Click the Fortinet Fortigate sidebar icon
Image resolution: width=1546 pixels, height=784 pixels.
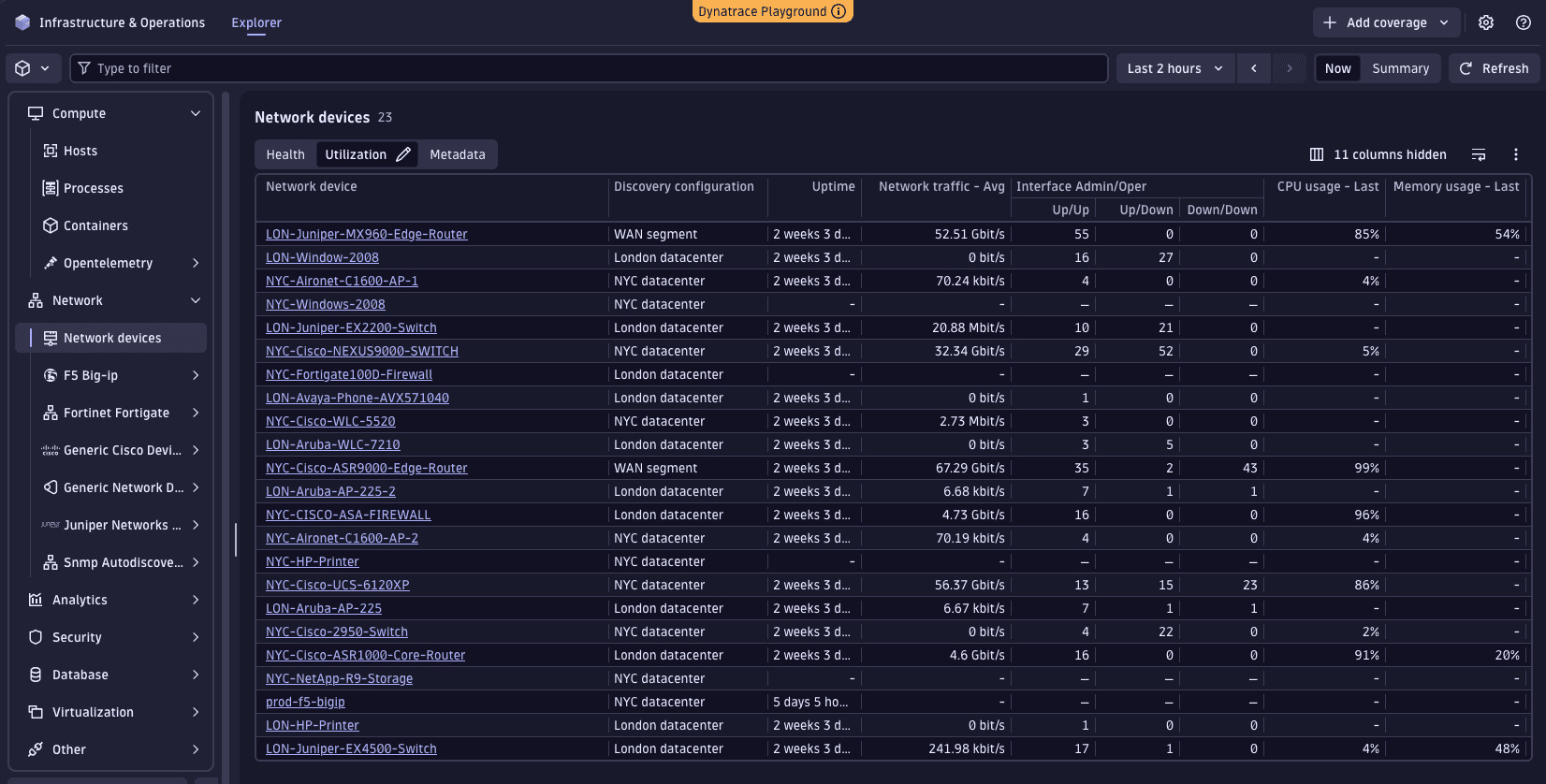(x=51, y=413)
